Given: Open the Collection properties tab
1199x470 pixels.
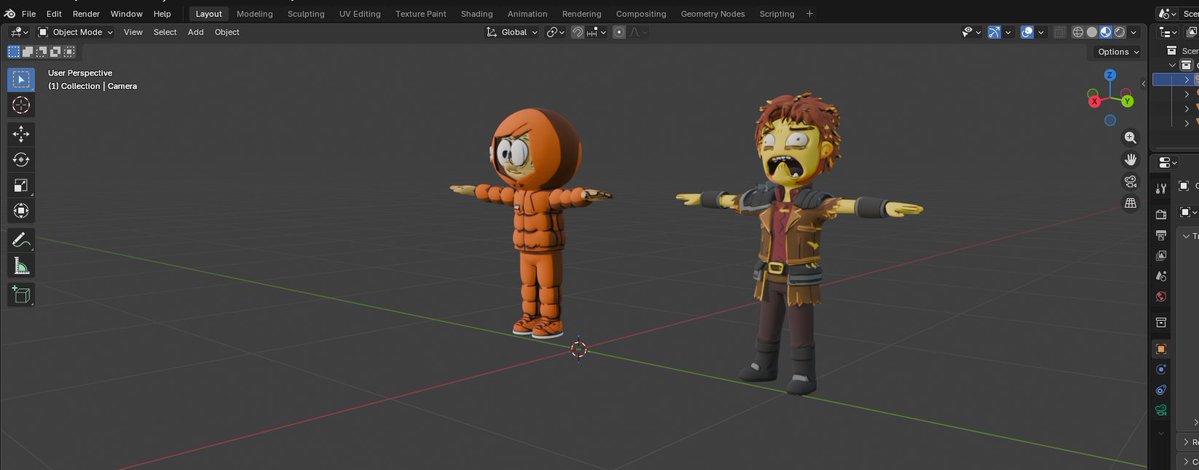Looking at the screenshot, I should pyautogui.click(x=1161, y=323).
